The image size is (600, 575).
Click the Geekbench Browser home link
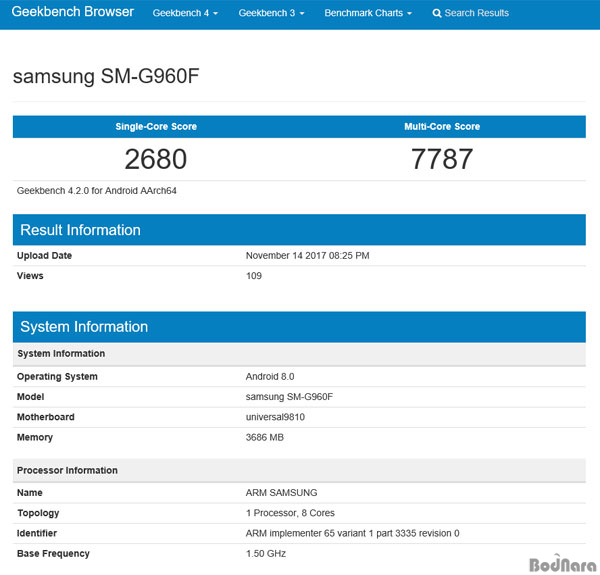coord(73,12)
